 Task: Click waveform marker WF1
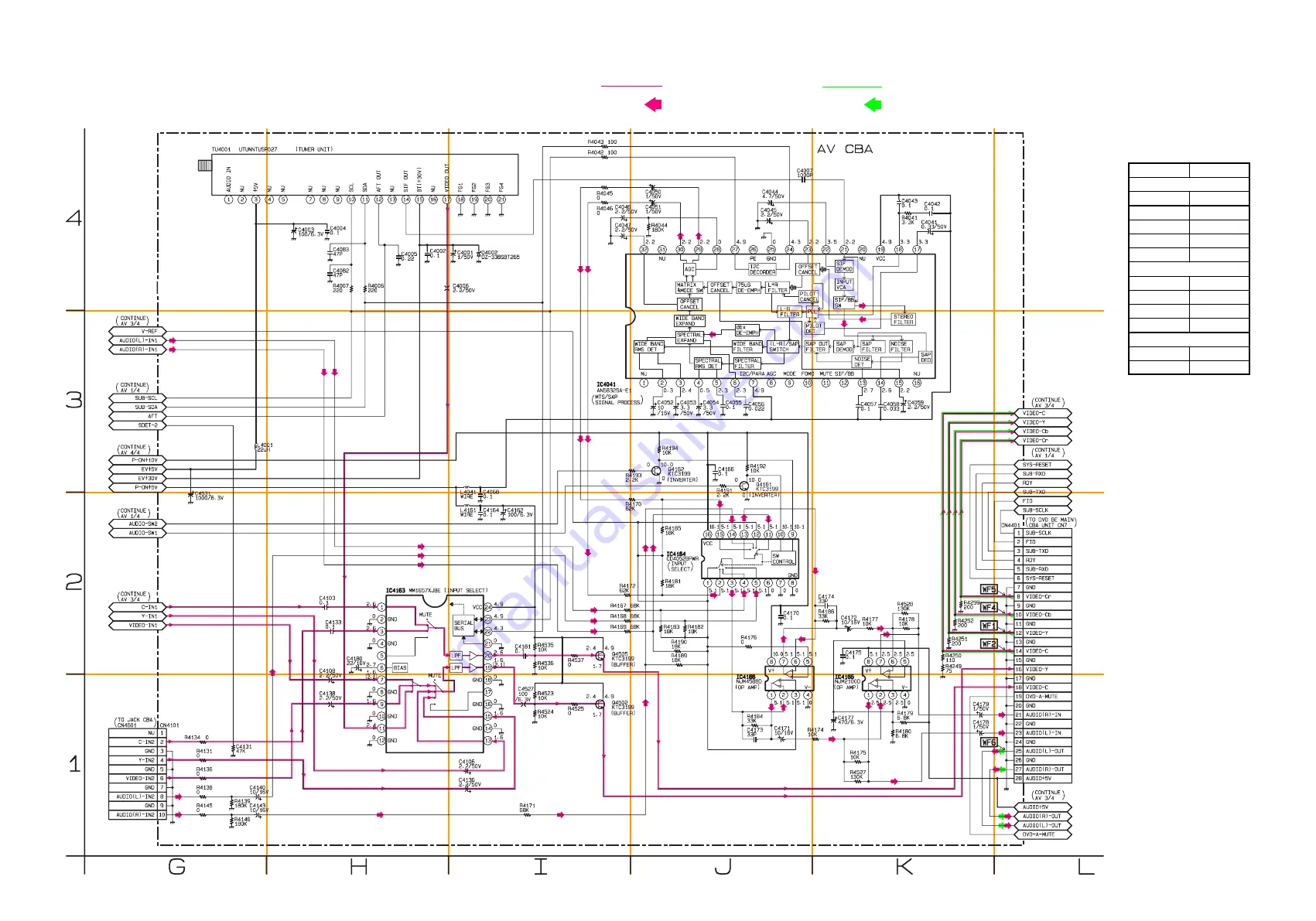989,626
